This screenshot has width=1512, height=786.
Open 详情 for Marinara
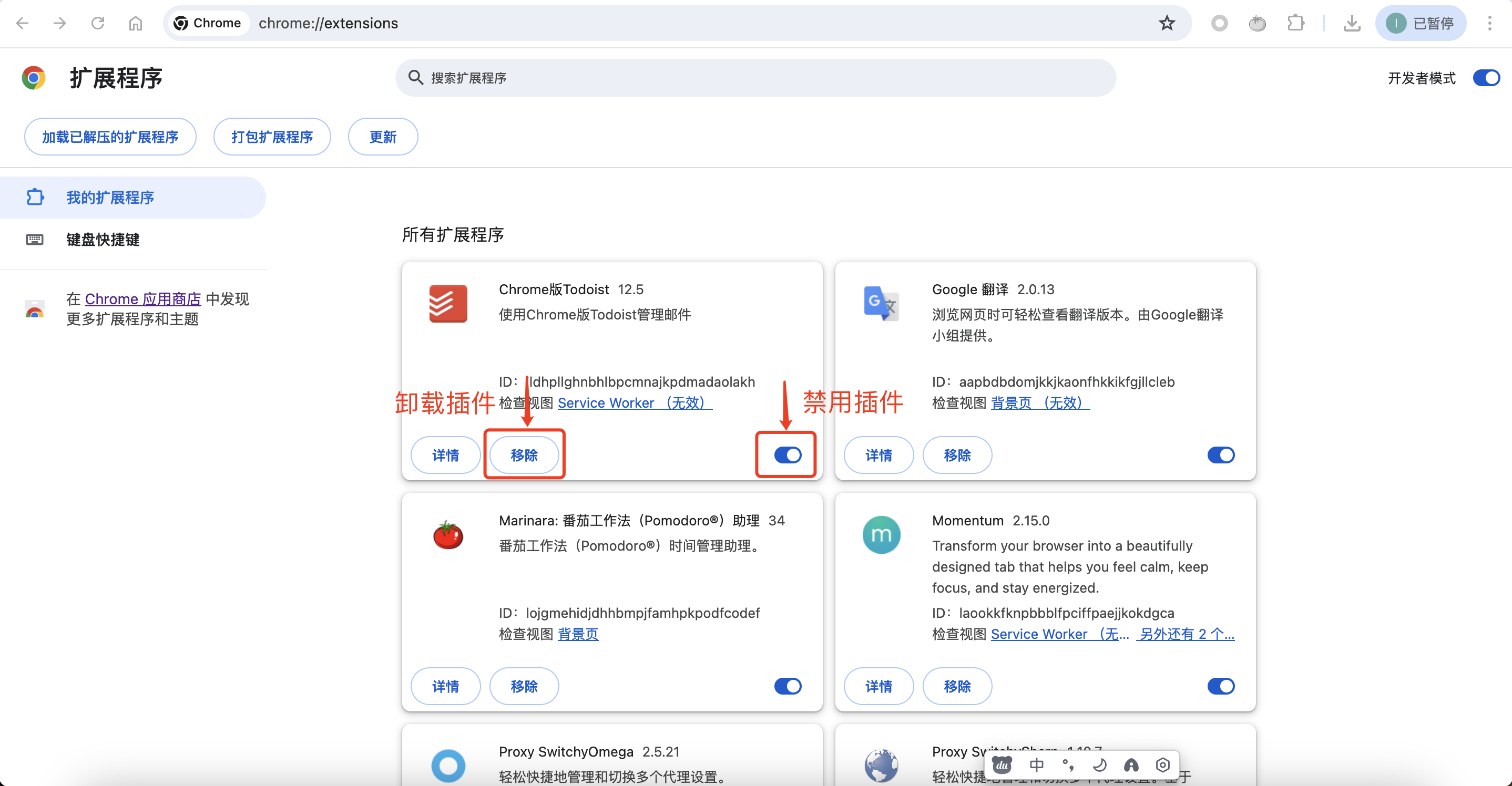click(445, 686)
